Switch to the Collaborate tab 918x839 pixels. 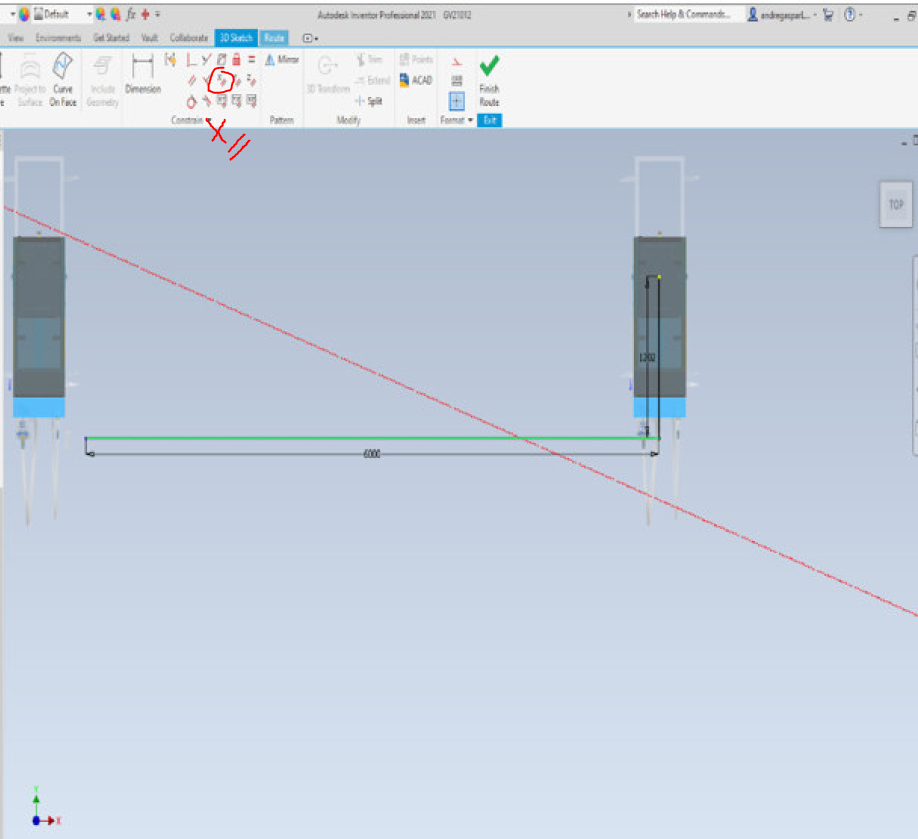(189, 38)
